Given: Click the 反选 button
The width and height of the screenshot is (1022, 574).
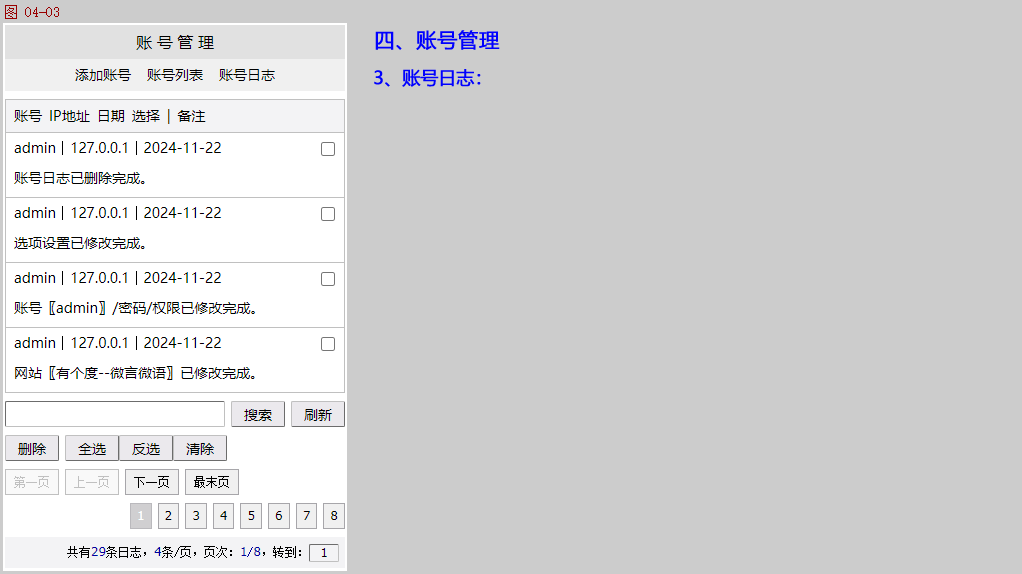Looking at the screenshot, I should click(x=146, y=448).
